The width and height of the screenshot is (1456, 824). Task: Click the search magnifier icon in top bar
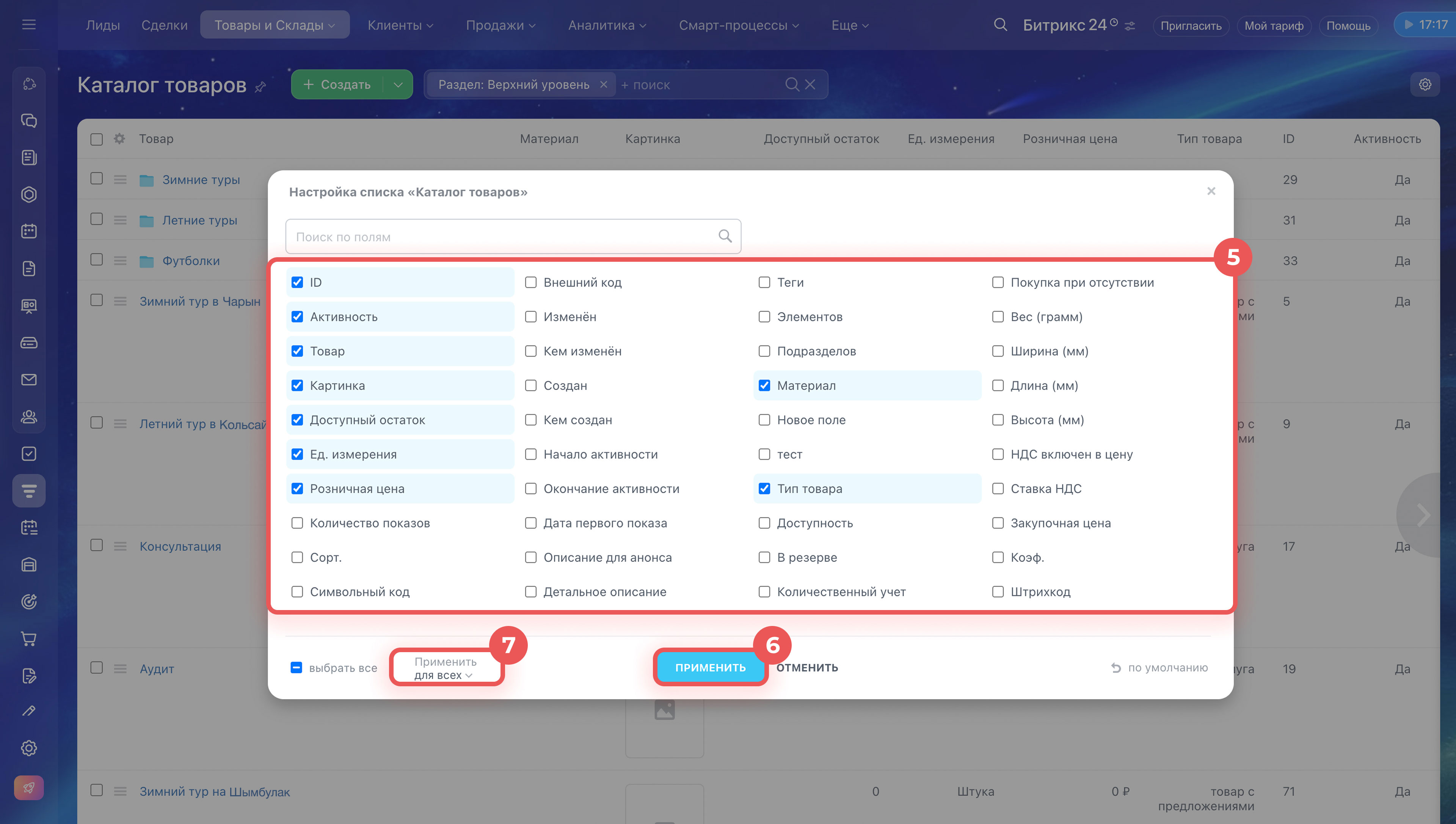[x=1000, y=25]
